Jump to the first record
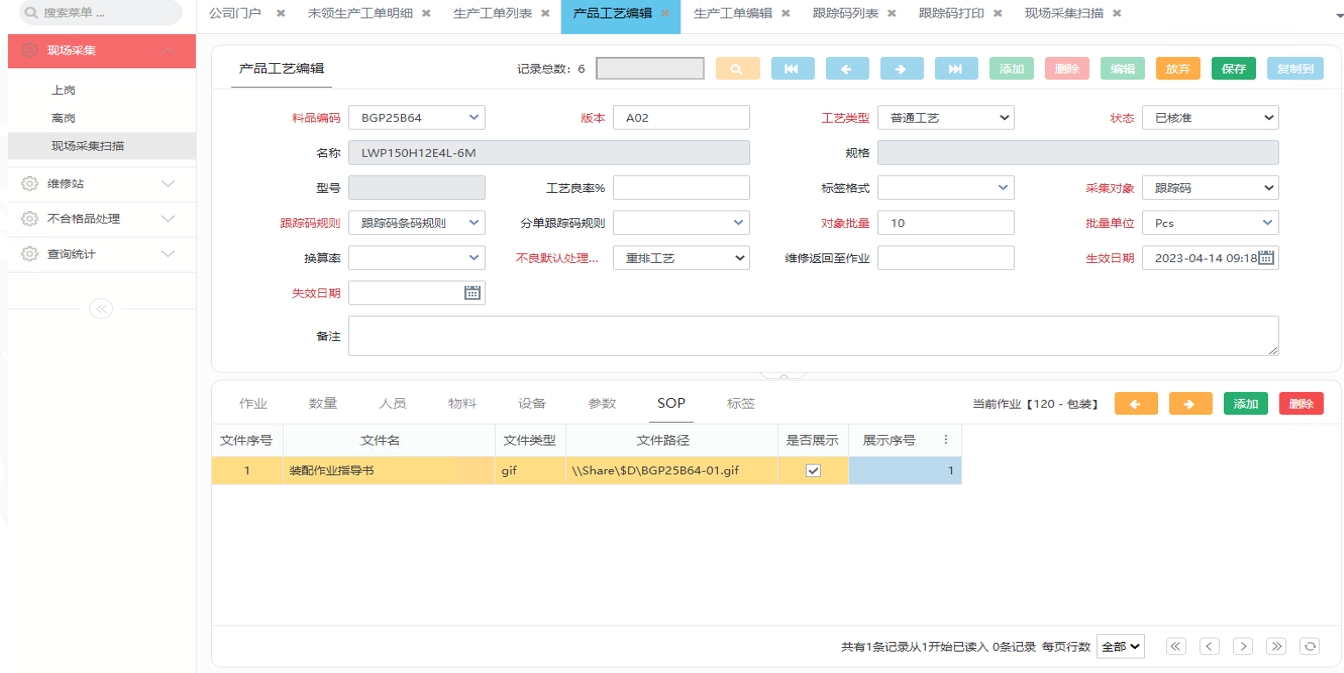The height and width of the screenshot is (673, 1344). 792,69
